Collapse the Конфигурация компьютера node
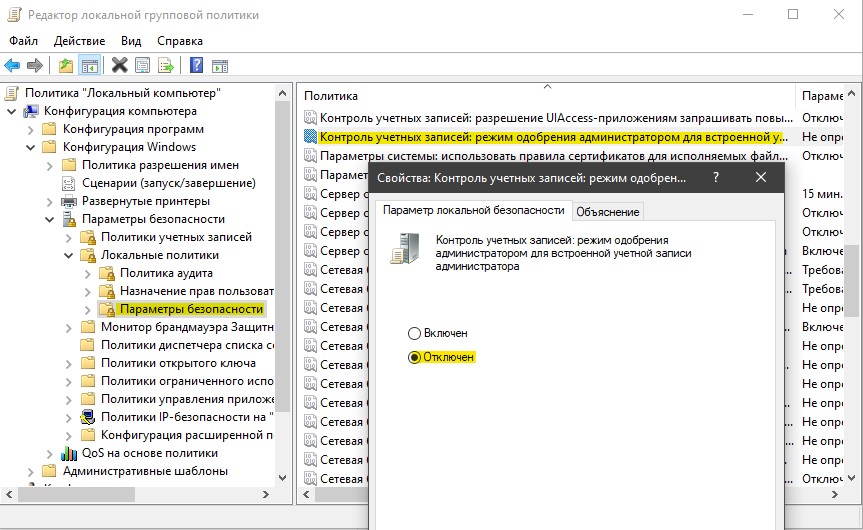Viewport: 863px width, 530px height. click(x=12, y=112)
